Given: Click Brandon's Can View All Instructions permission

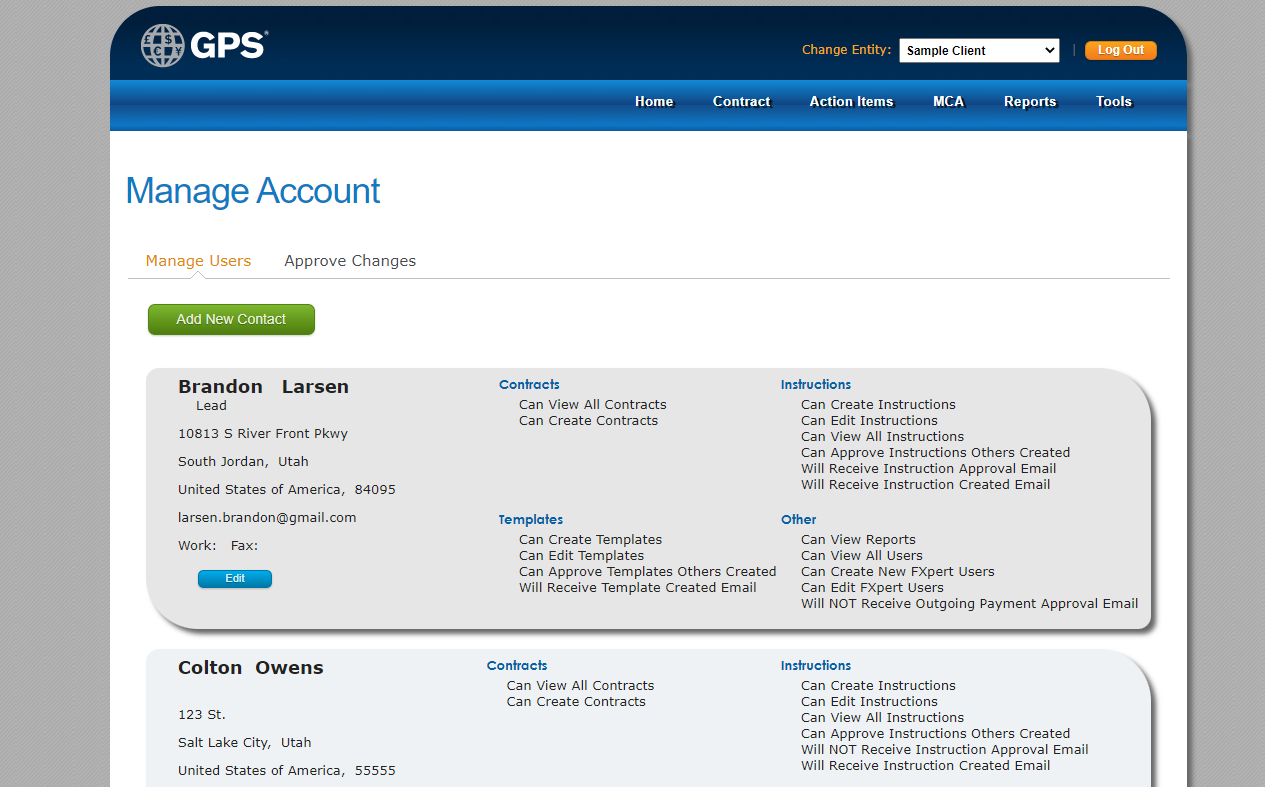Looking at the screenshot, I should 882,437.
